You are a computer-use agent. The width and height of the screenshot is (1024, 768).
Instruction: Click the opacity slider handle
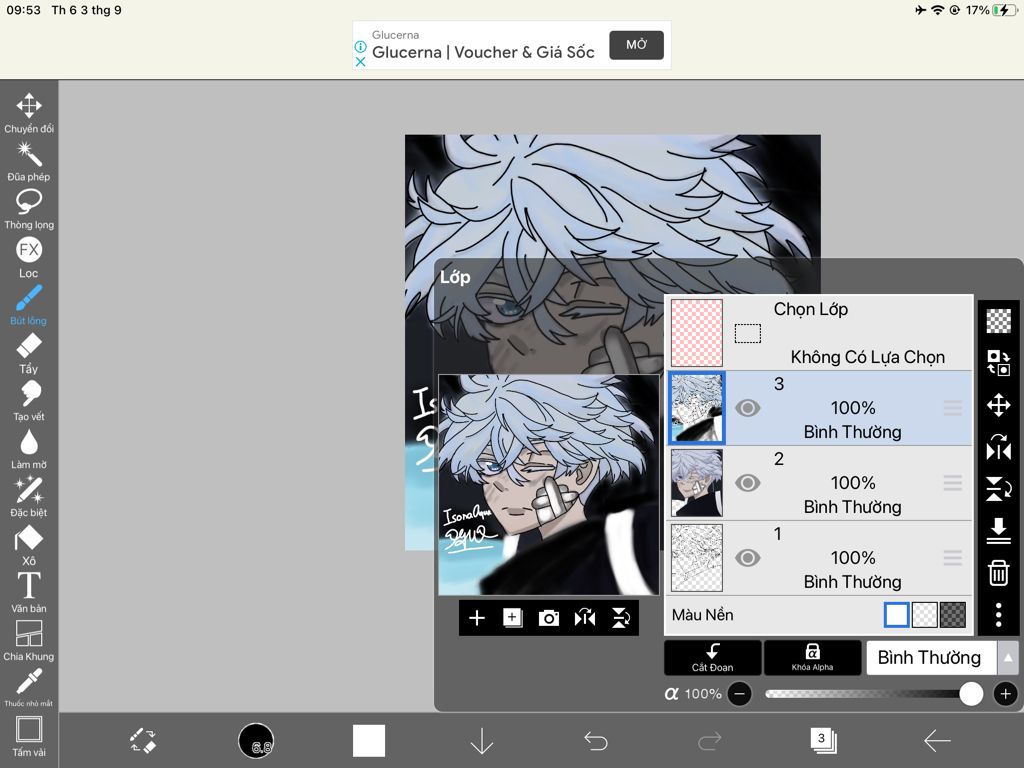pos(971,694)
